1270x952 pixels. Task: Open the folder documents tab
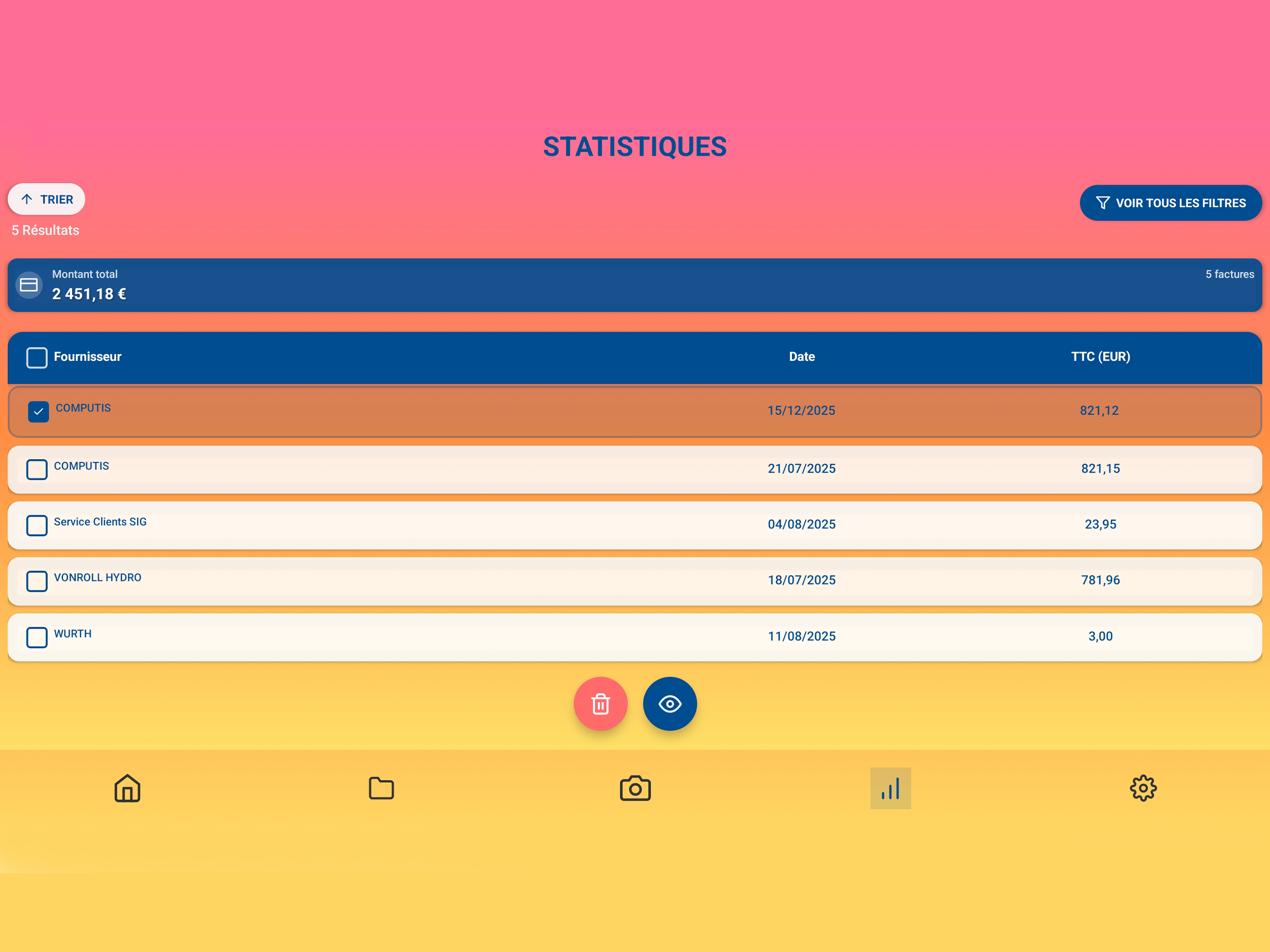[x=381, y=788]
